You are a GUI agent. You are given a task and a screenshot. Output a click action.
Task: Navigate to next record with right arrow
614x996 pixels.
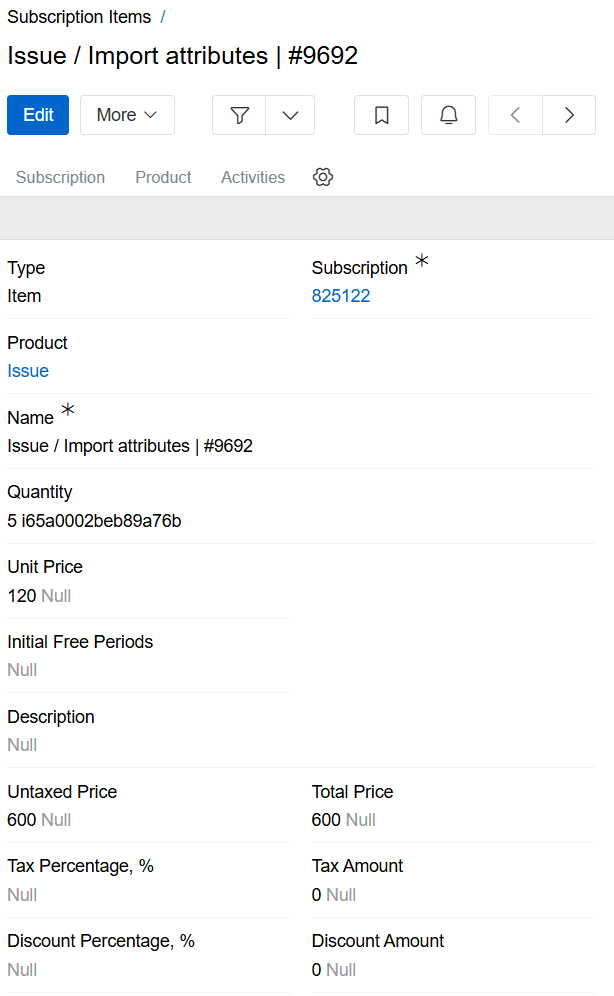click(x=568, y=115)
